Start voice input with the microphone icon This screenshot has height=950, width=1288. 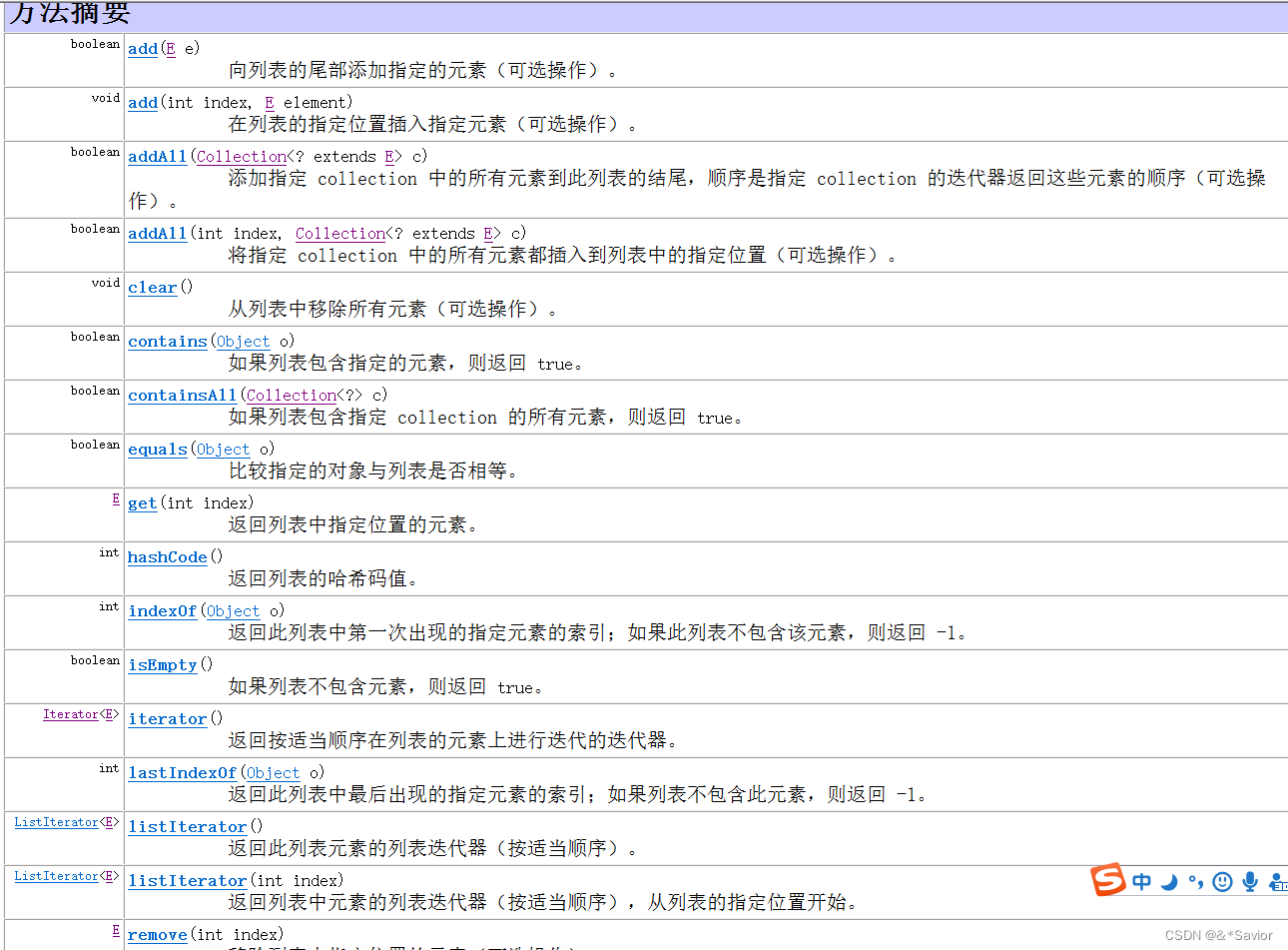coord(1249,882)
